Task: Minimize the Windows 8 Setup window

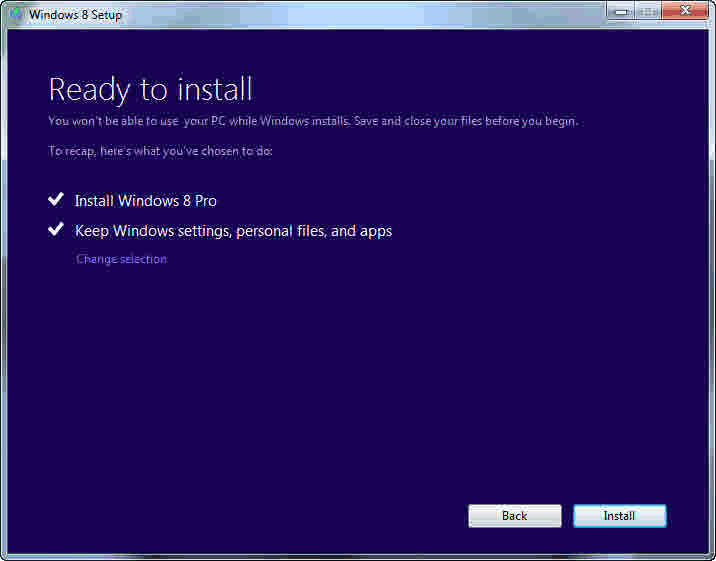Action: click(x=621, y=11)
